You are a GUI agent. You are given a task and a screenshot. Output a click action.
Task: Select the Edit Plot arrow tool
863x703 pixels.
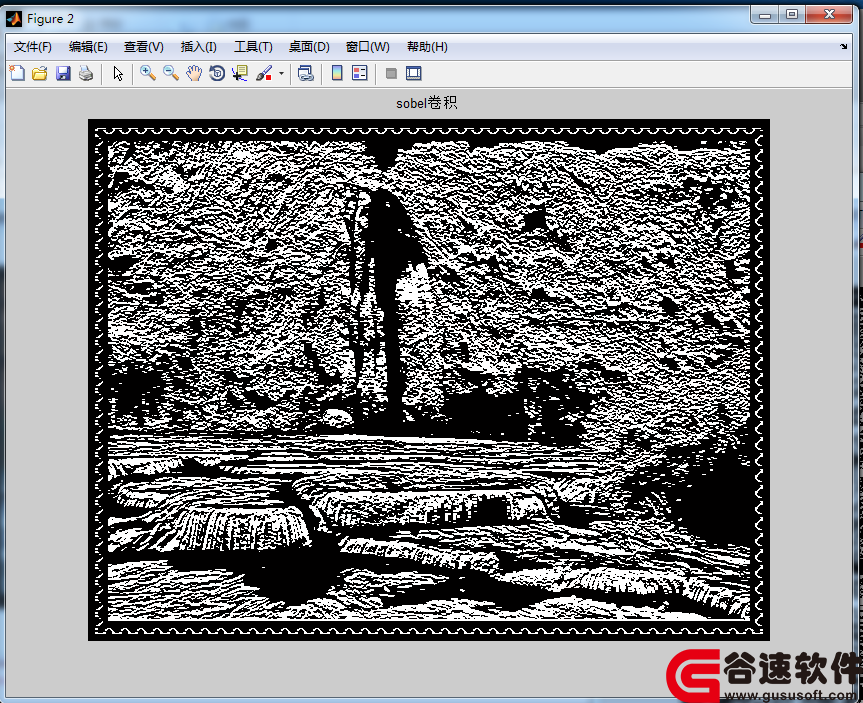click(x=118, y=73)
